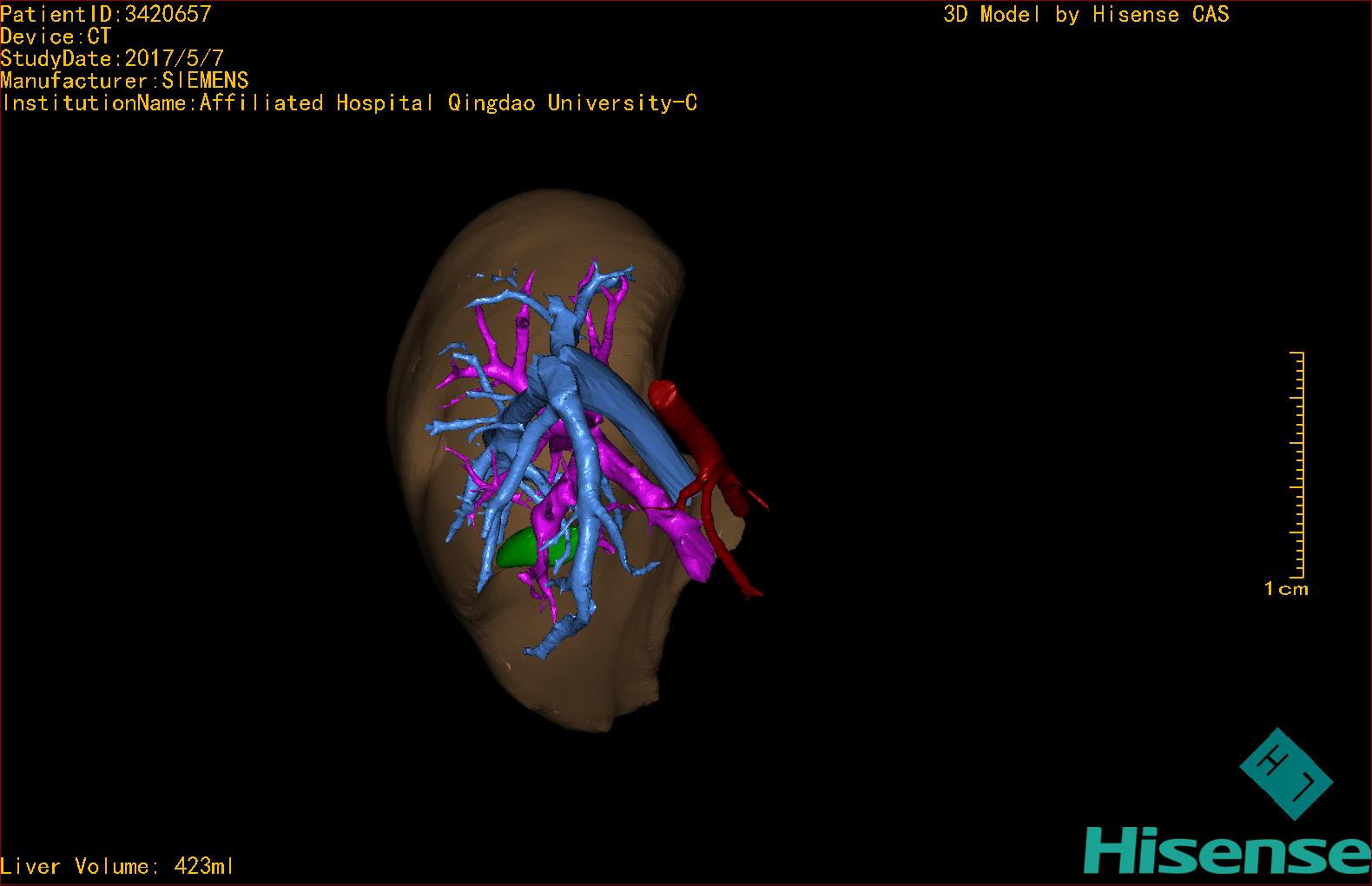1372x886 pixels.
Task: Click the "1cm" scale label
Action: click(1286, 589)
